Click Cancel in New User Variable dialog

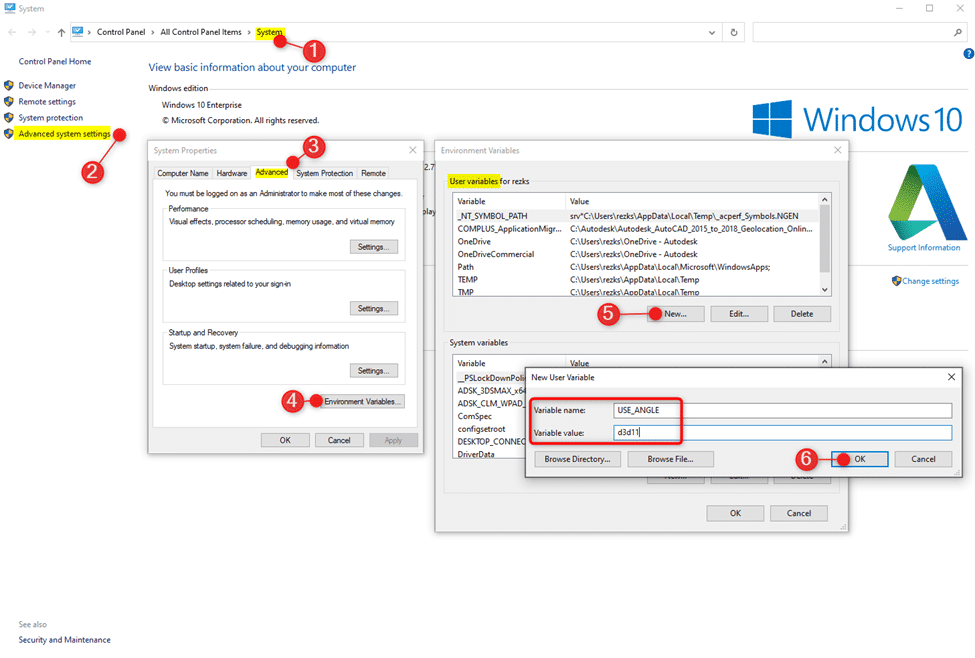pyautogui.click(x=923, y=459)
